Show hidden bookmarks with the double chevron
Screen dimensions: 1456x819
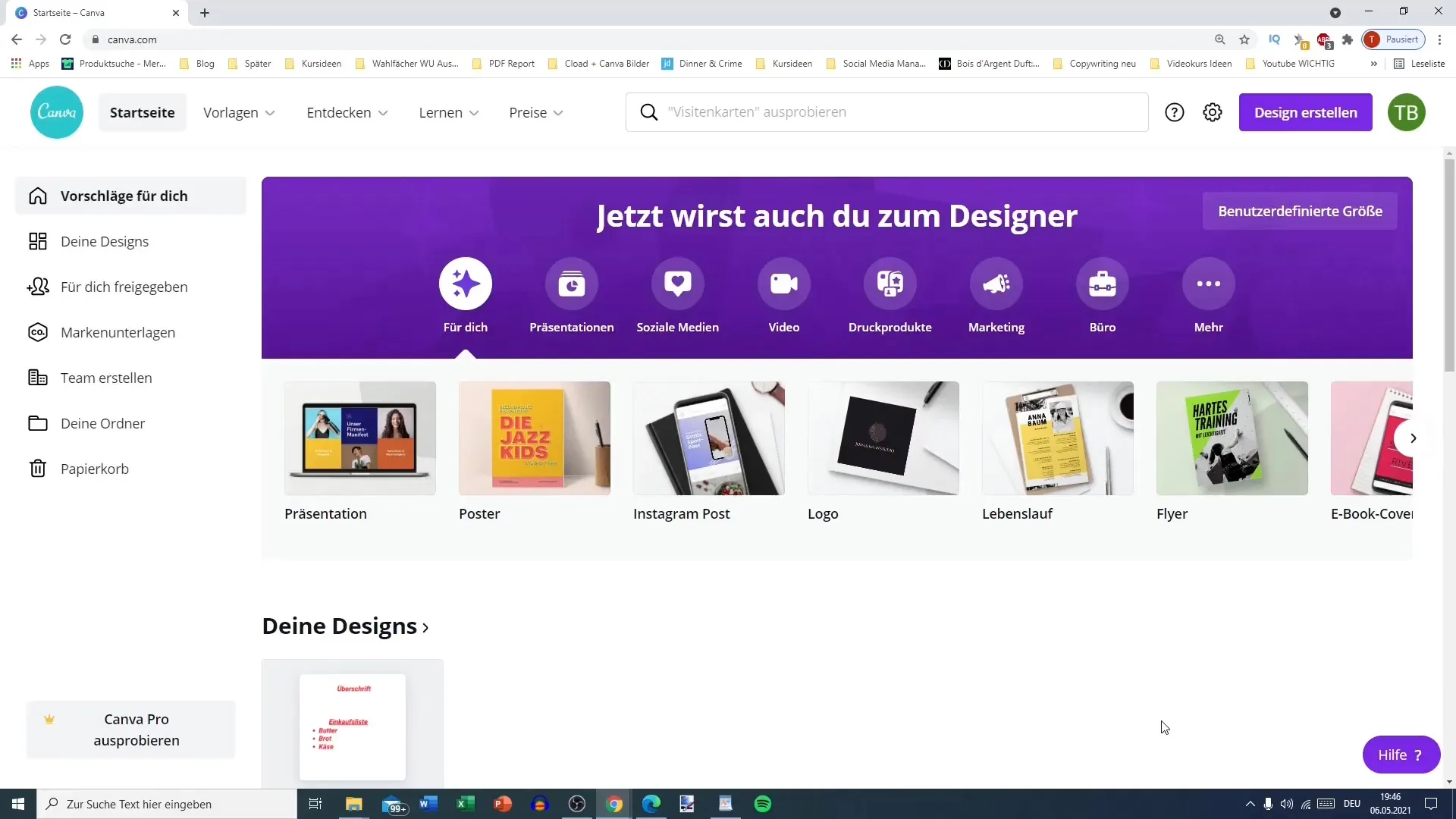1373,64
